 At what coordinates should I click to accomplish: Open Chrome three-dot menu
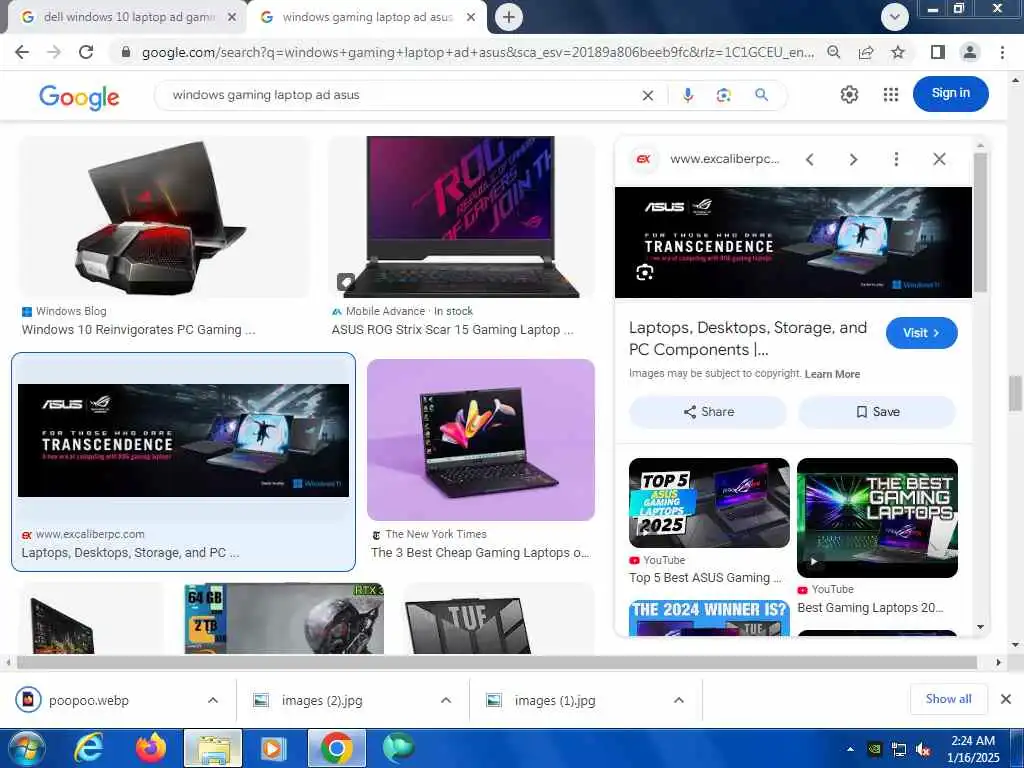pos(1002,52)
